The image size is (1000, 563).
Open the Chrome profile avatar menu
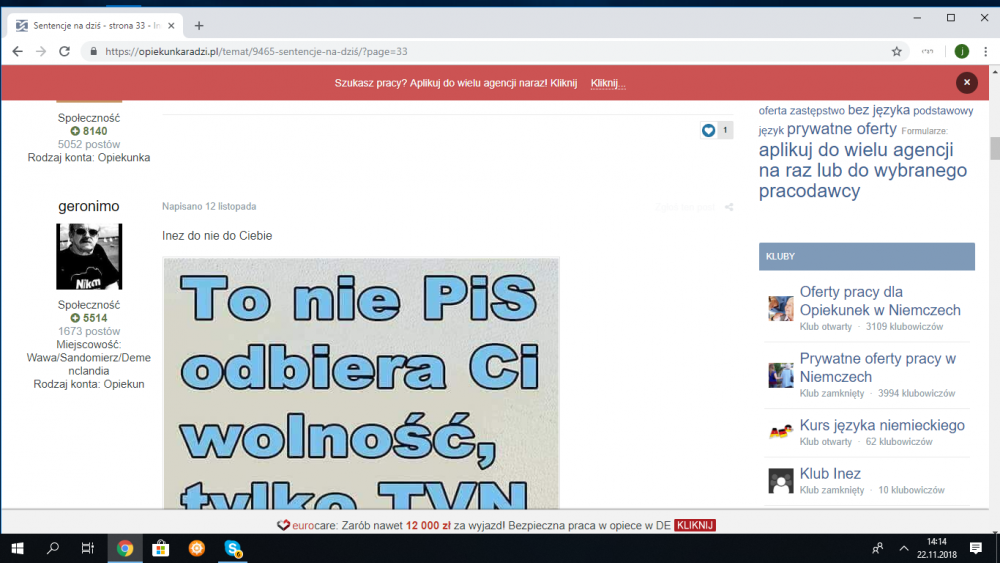click(961, 51)
